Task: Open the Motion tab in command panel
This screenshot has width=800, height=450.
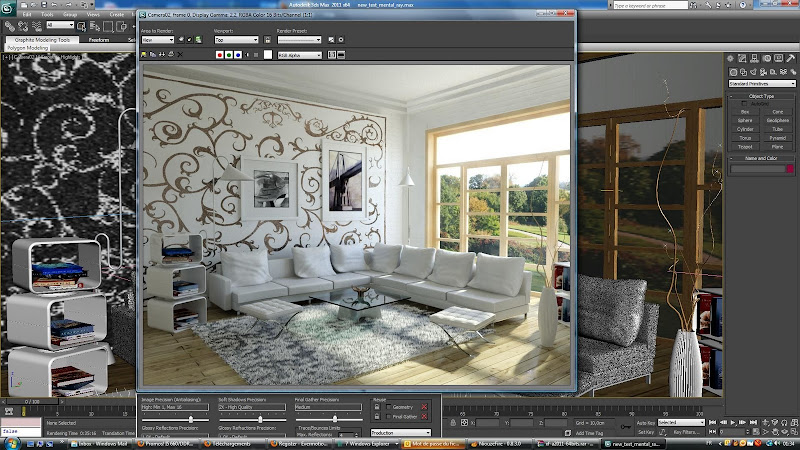Action: [767, 59]
